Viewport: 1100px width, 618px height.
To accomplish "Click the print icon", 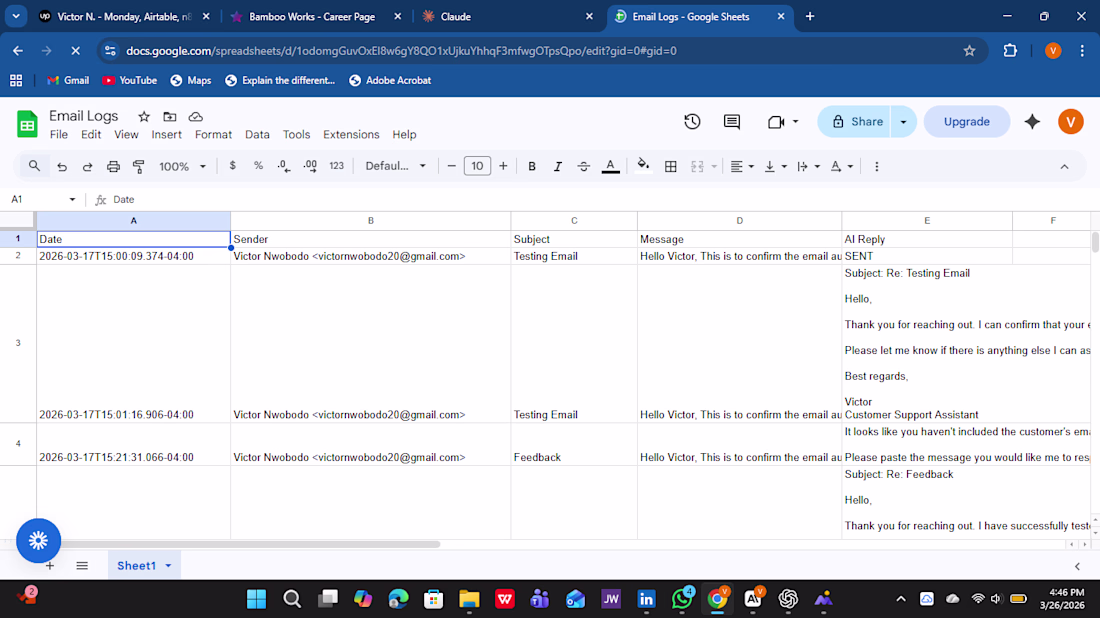I will [113, 166].
